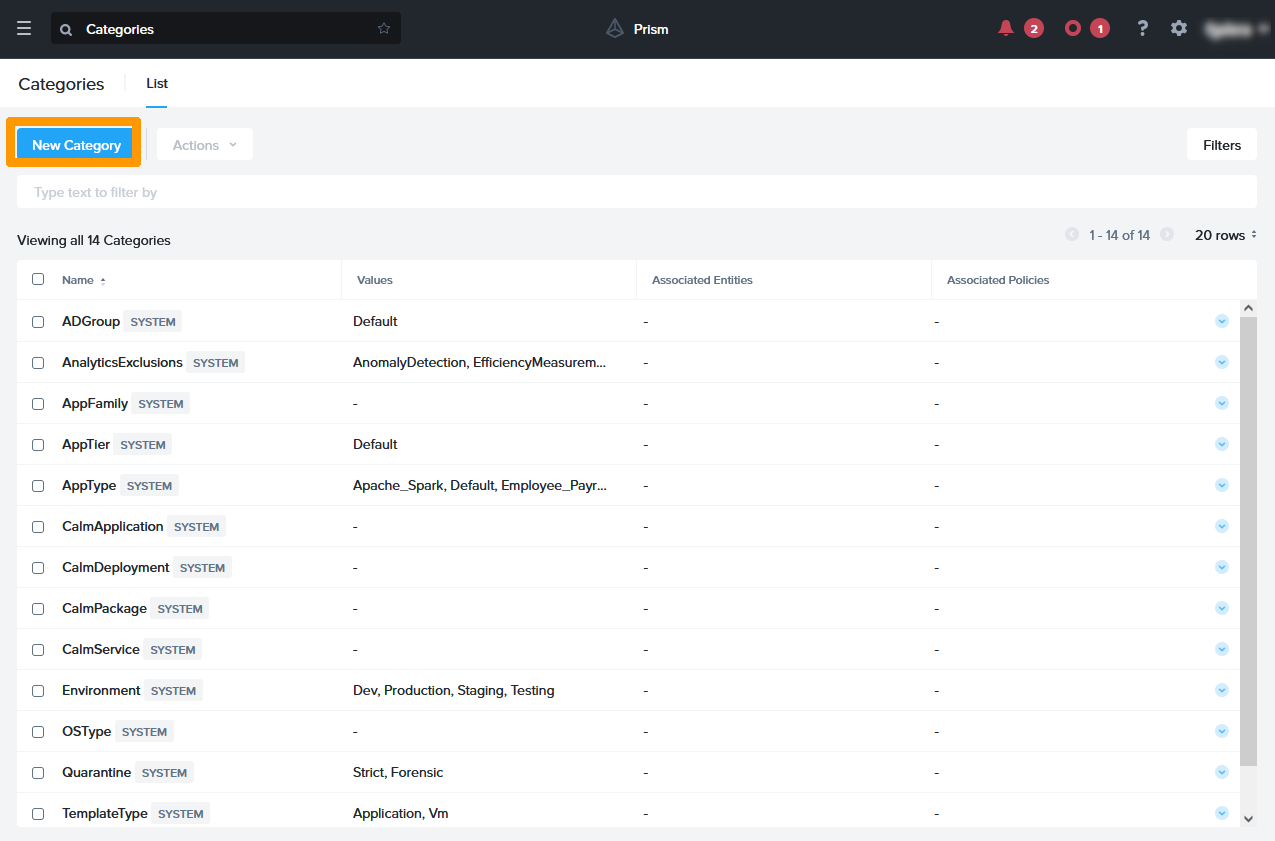
Task: Click the alerts bell icon
Action: pos(1005,28)
